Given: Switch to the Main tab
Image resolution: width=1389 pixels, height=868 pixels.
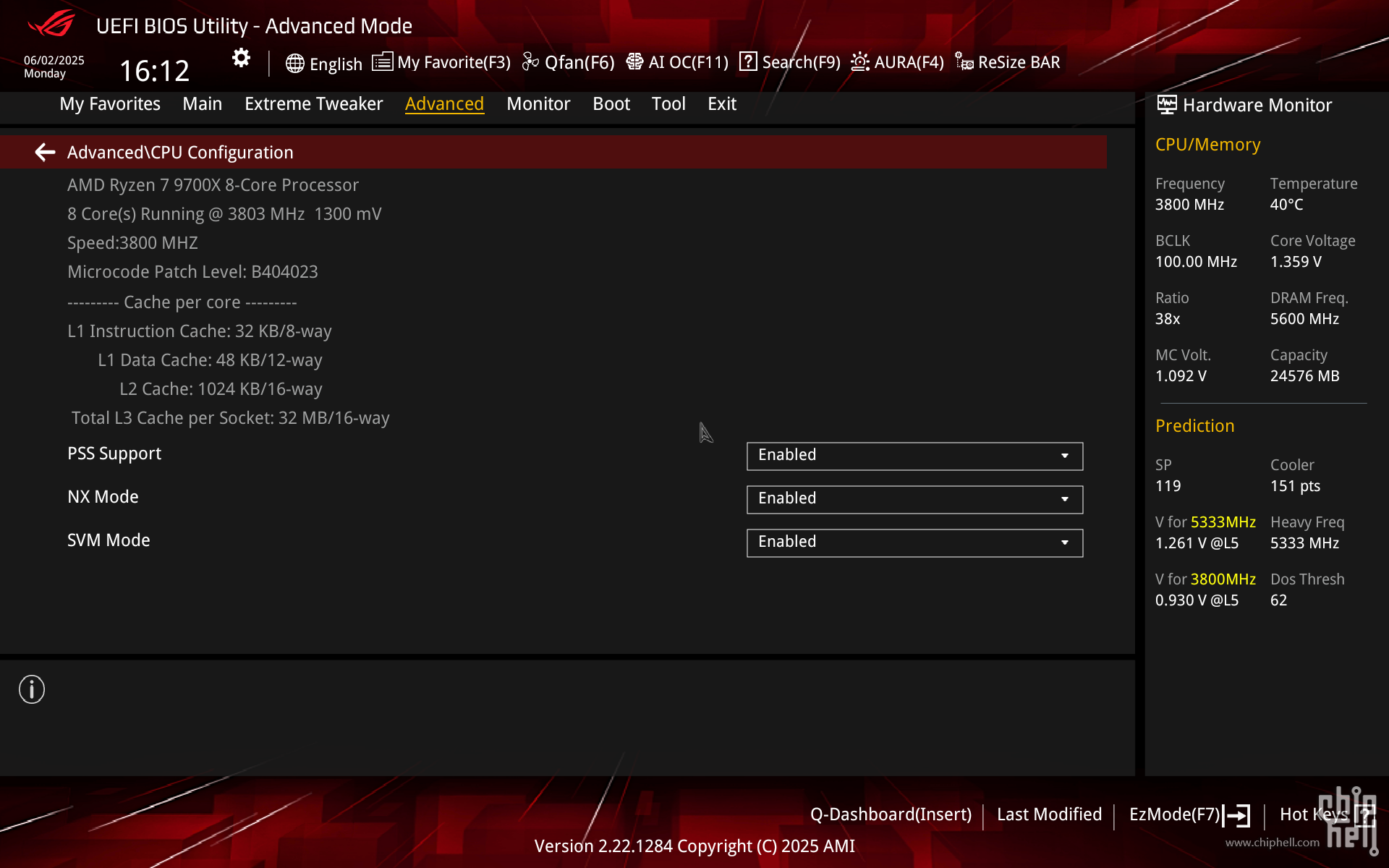Looking at the screenshot, I should coord(202,103).
